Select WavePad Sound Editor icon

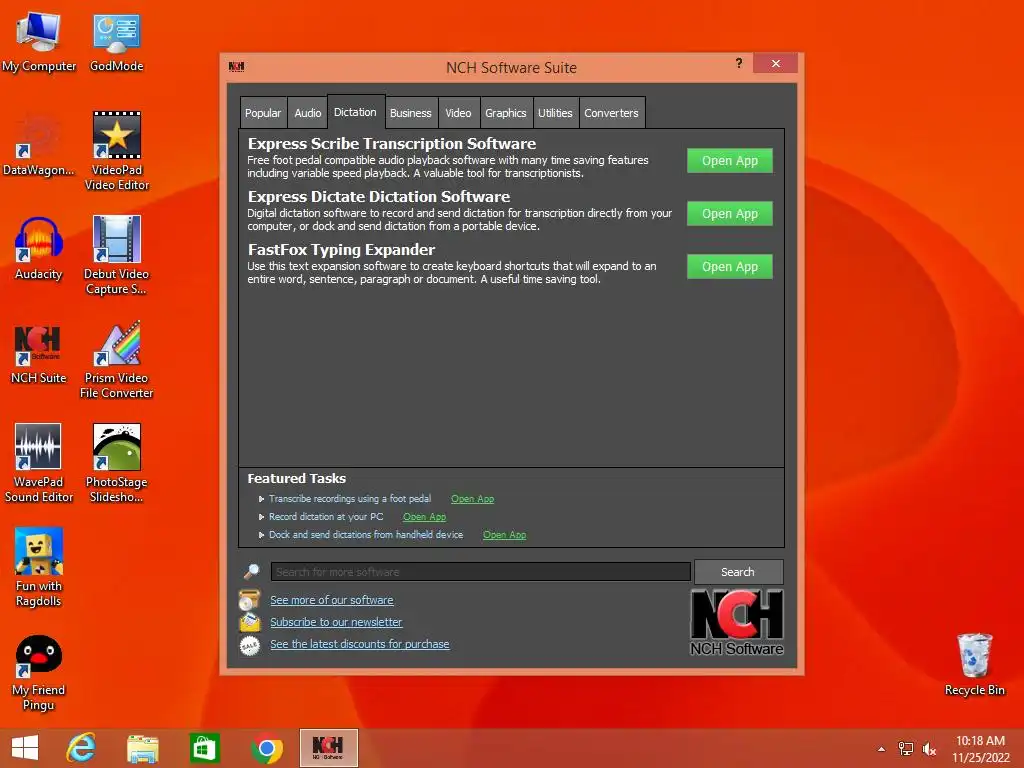(39, 464)
